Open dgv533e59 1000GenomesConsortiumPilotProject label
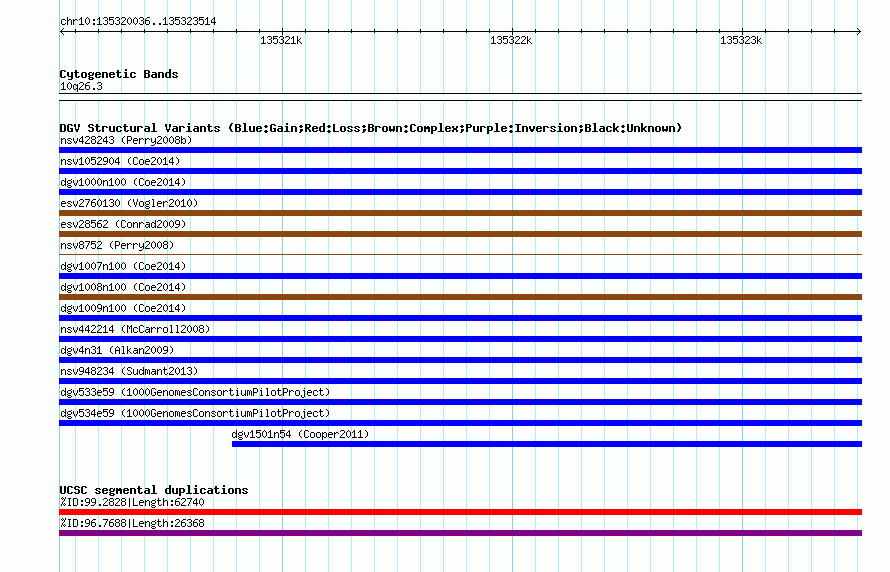Image resolution: width=890 pixels, height=572 pixels. pyautogui.click(x=195, y=392)
